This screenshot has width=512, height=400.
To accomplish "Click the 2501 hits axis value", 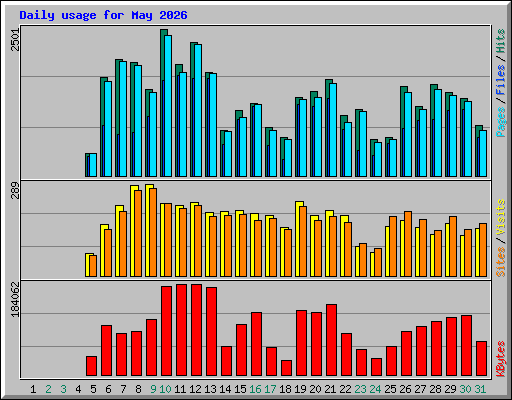I will pyautogui.click(x=16, y=40).
